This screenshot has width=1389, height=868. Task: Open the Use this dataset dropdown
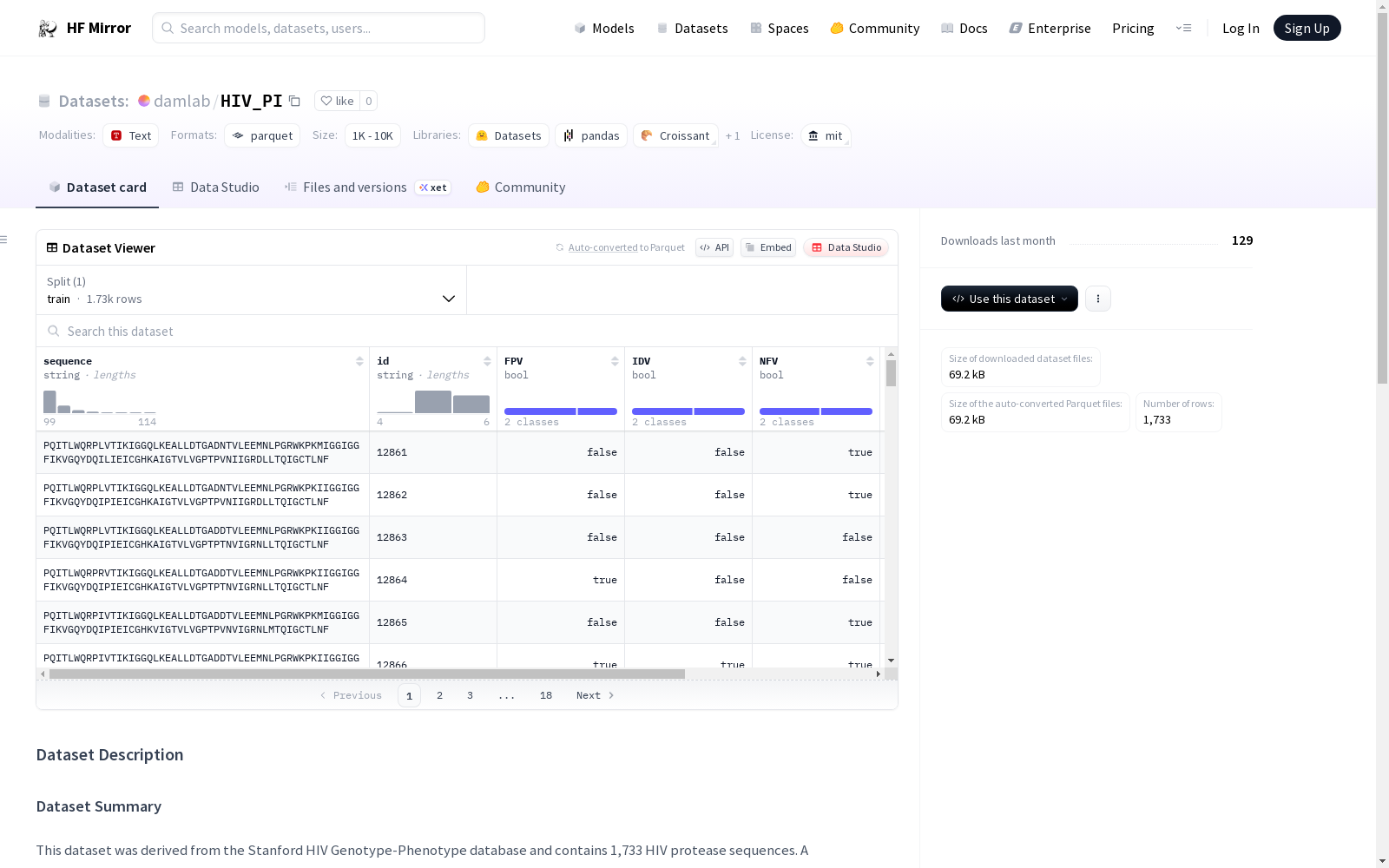(x=1010, y=299)
